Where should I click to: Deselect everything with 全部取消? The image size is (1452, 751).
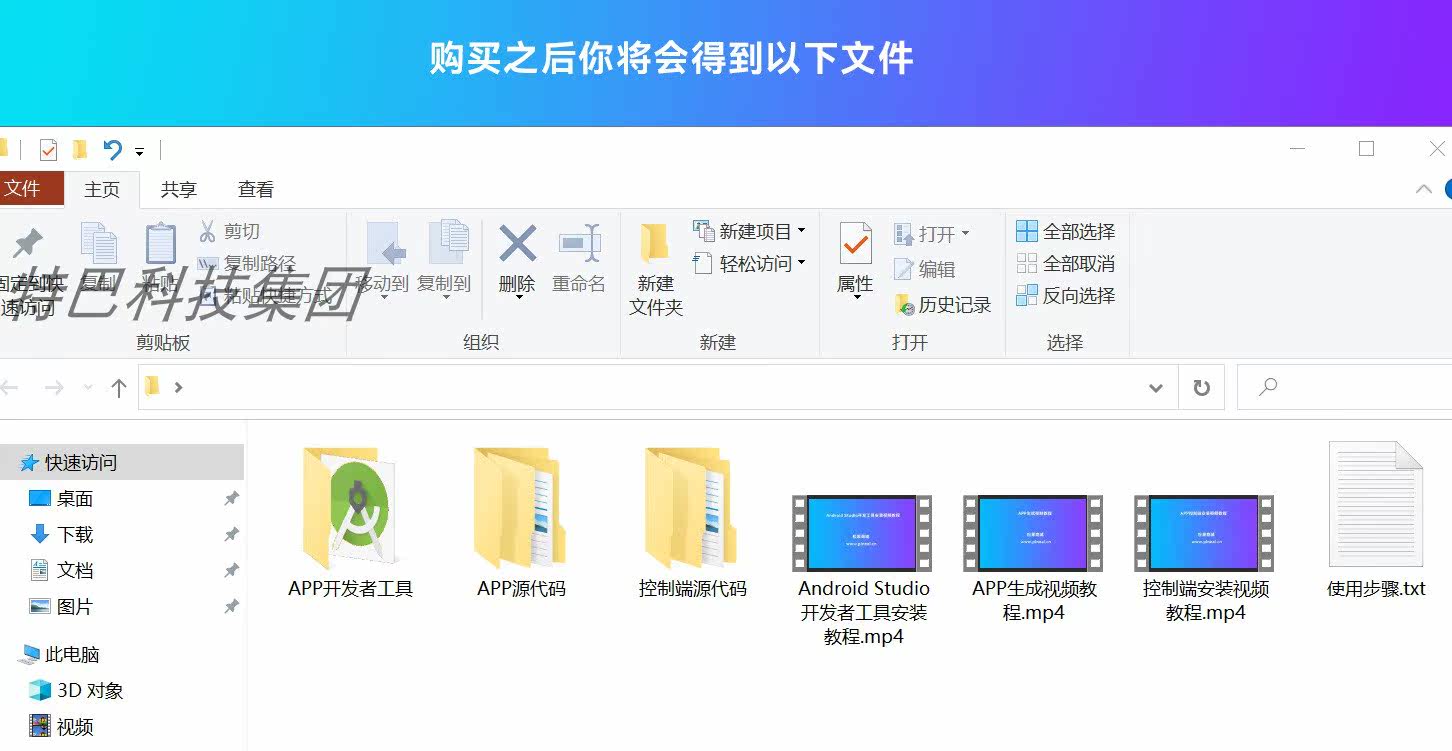coord(1065,264)
